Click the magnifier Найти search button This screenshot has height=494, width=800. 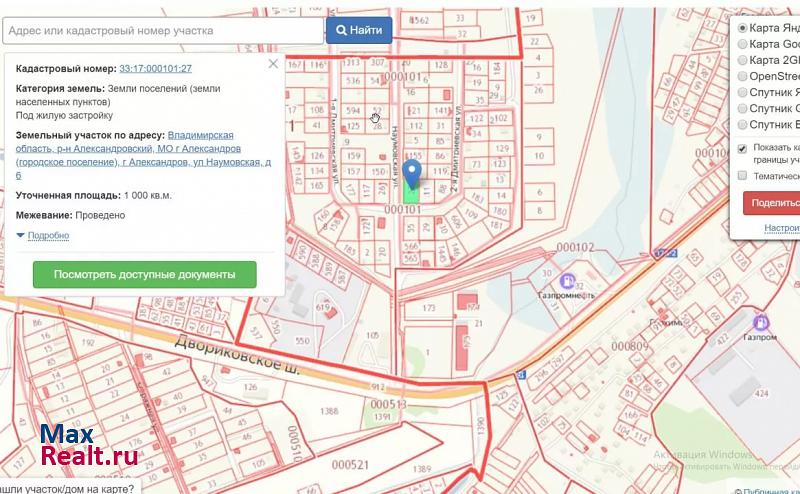pos(359,30)
